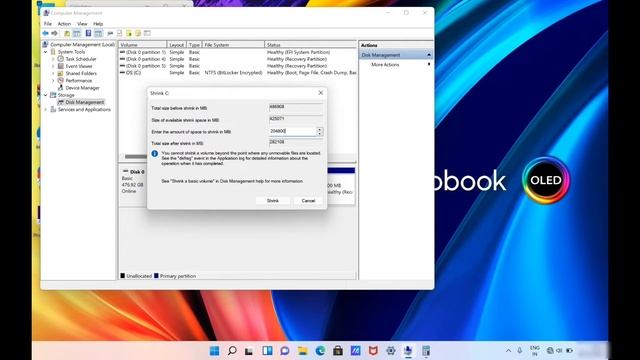
Task: Click the Computer Management taskbar icon
Action: tap(408, 351)
